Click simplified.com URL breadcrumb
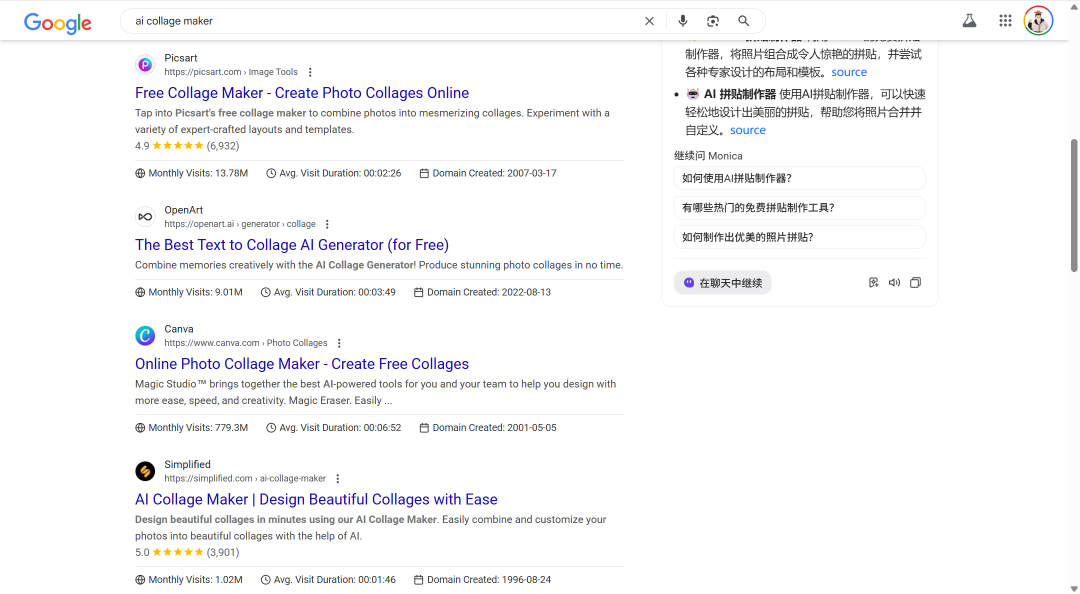 click(x=245, y=479)
